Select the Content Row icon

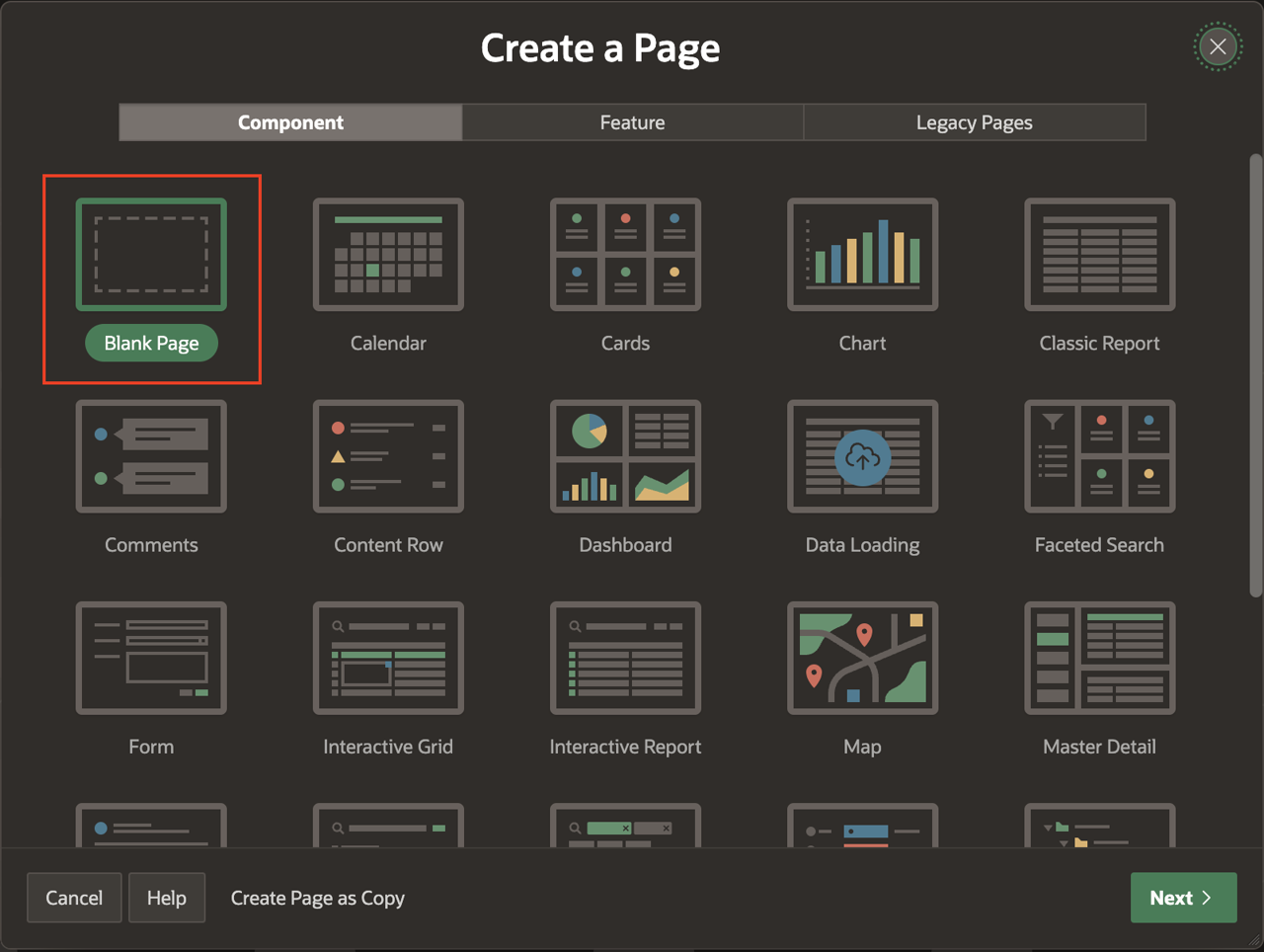point(388,456)
